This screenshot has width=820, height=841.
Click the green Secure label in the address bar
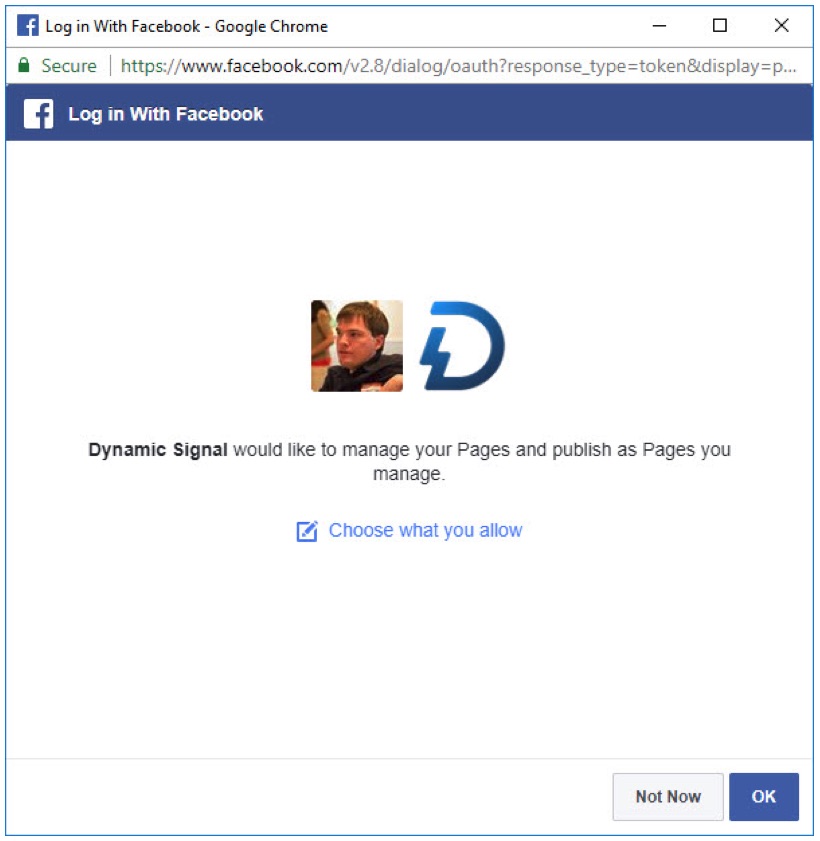tap(69, 66)
